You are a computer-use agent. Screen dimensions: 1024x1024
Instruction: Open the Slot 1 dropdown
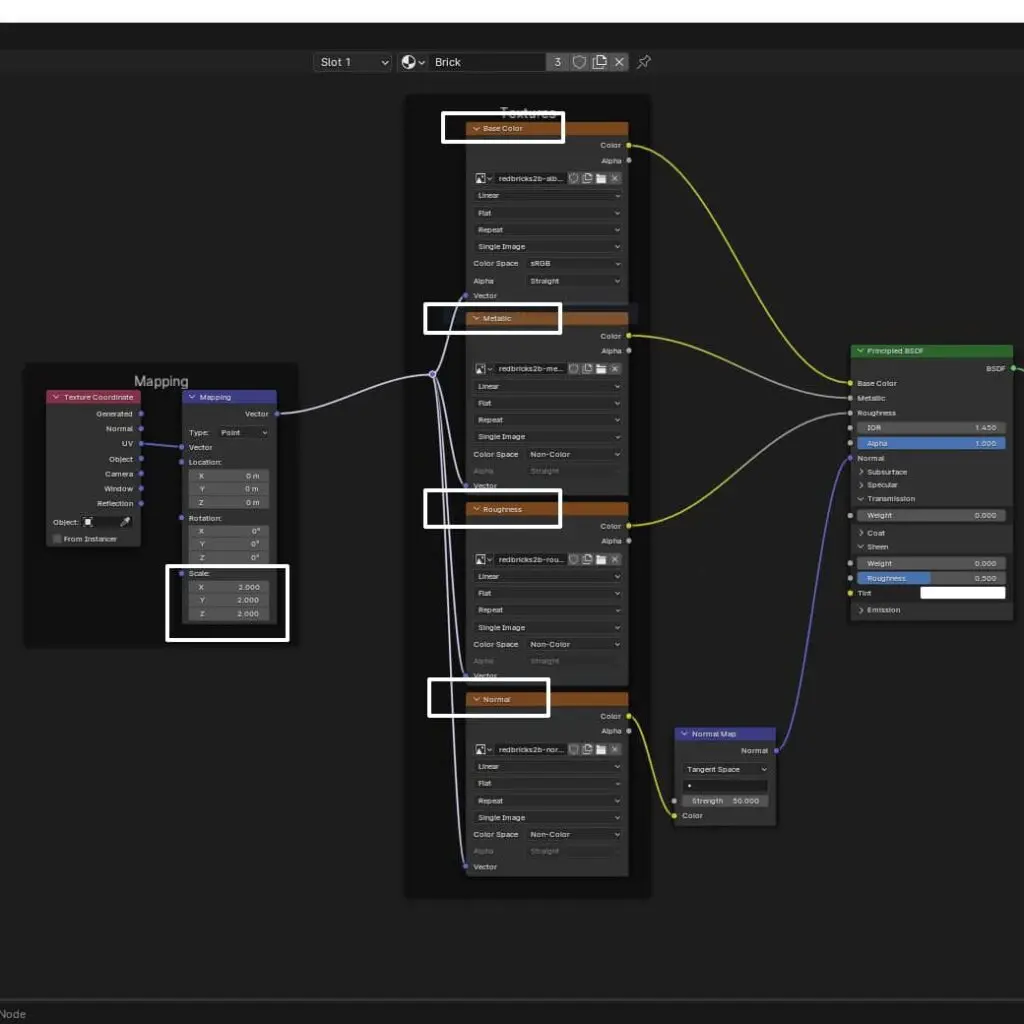tap(353, 62)
